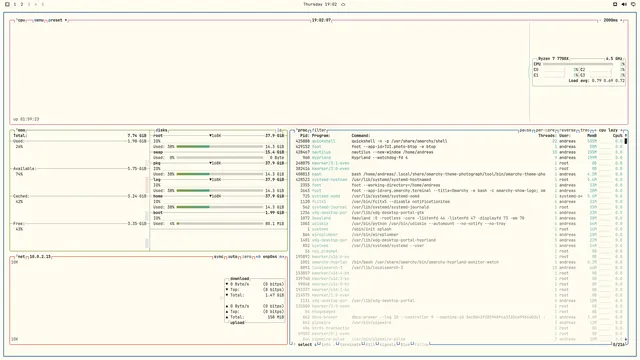
Task: Enable process tree view
Action: point(584,130)
